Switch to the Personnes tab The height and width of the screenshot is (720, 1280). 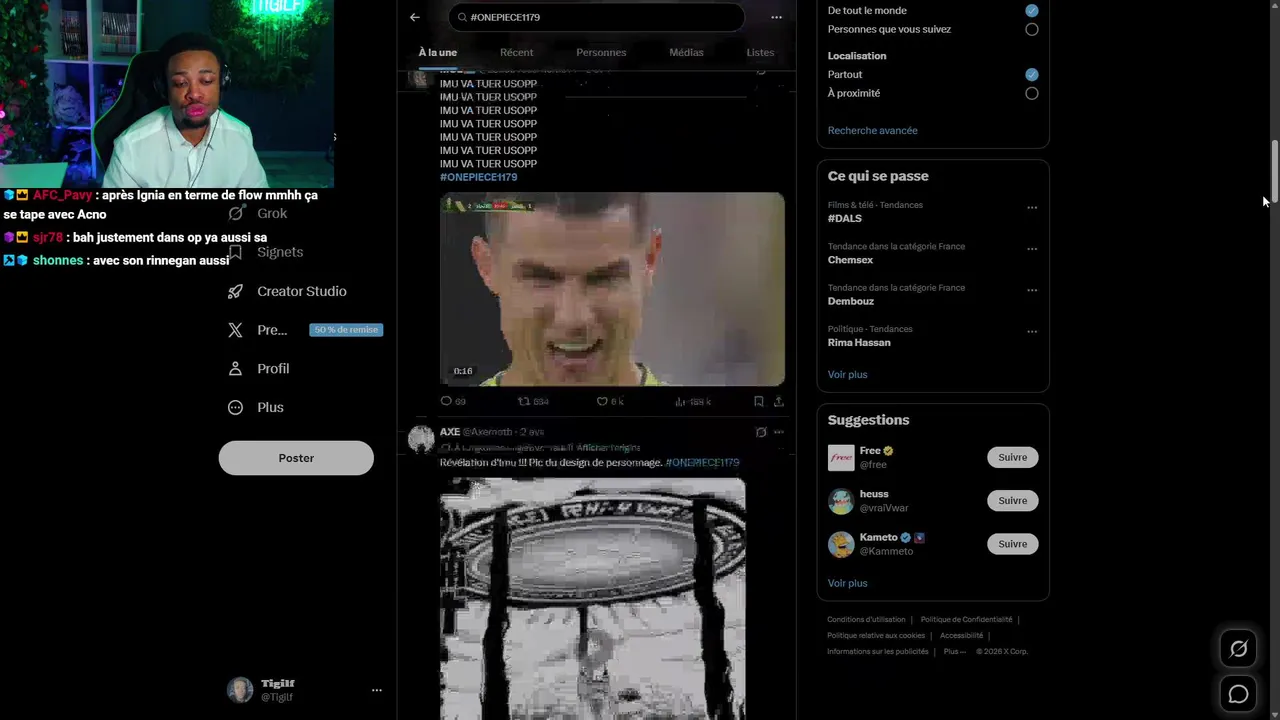[601, 52]
